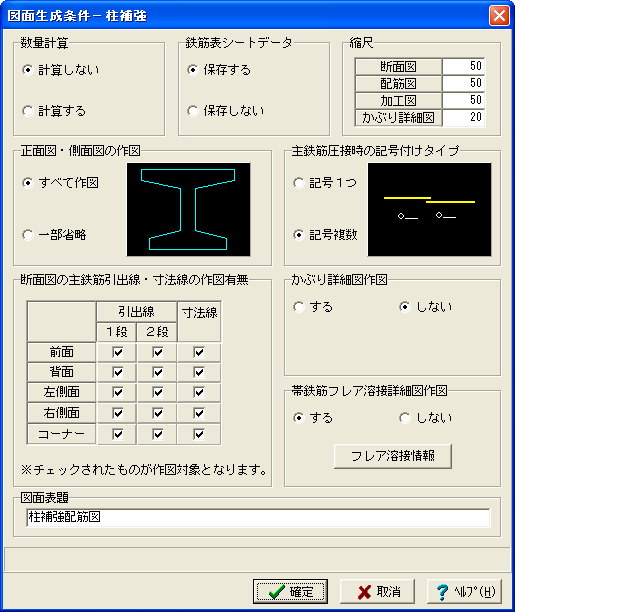The height and width of the screenshot is (612, 624).
Task: Click the 確定 confirm button
Action: [x=290, y=591]
